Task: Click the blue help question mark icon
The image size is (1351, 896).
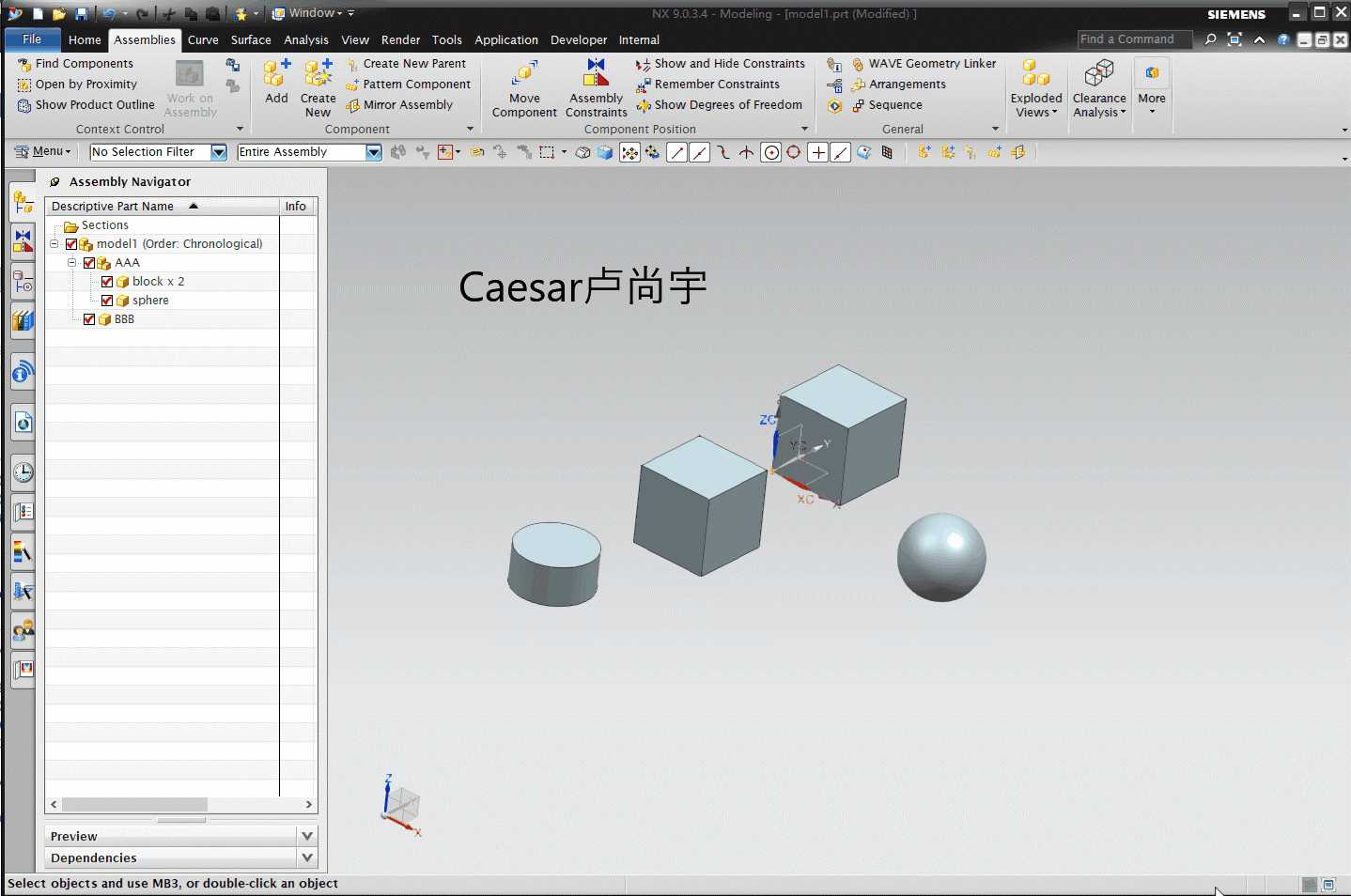Action: [1282, 39]
